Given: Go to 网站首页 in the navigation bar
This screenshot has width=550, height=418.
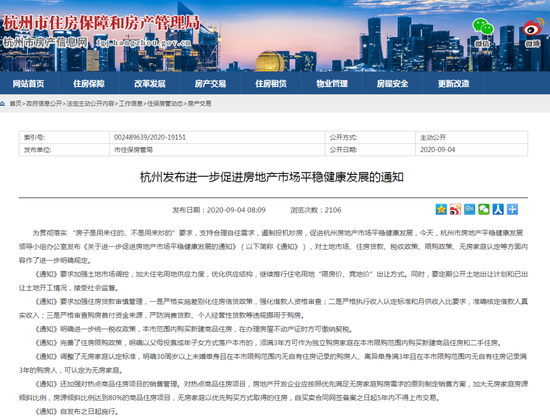Looking at the screenshot, I should pyautogui.click(x=28, y=83).
